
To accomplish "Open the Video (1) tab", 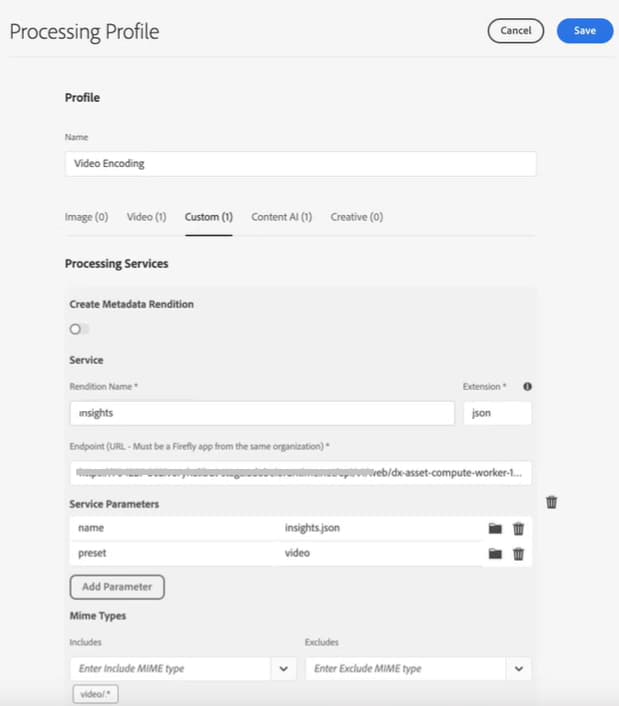I will 146,217.
